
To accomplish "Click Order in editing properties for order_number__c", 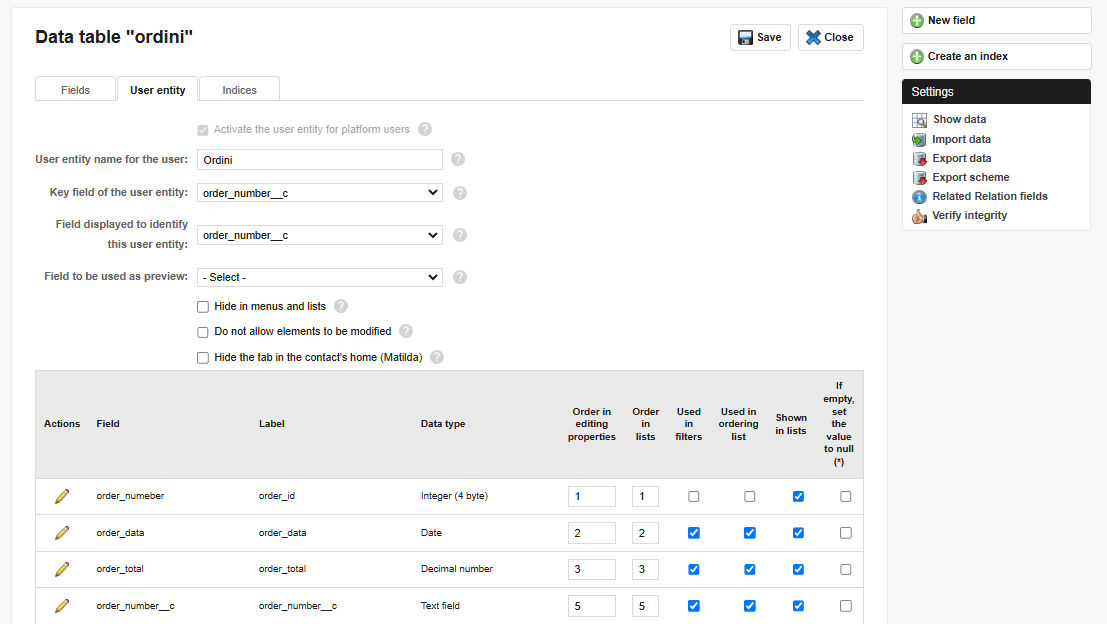I will click(x=592, y=606).
